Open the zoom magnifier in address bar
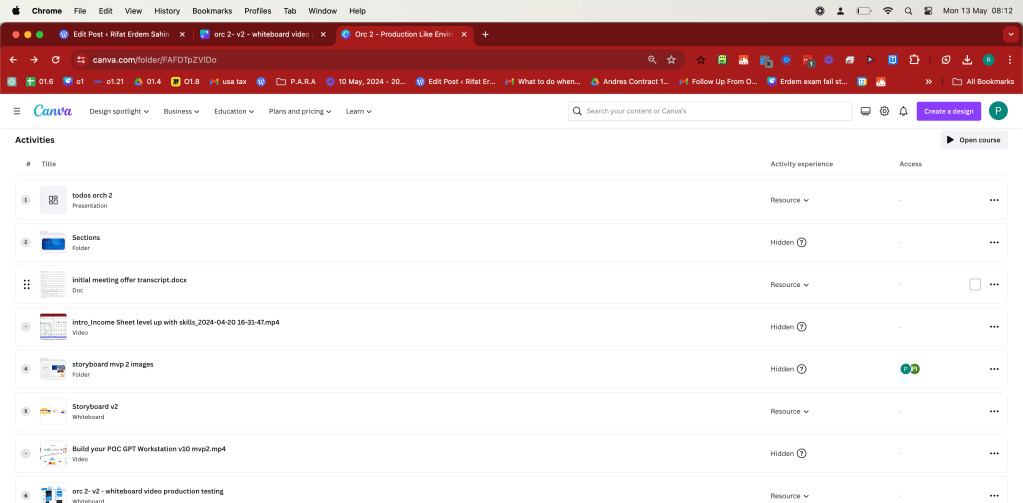This screenshot has height=503, width=1023. tap(652, 60)
